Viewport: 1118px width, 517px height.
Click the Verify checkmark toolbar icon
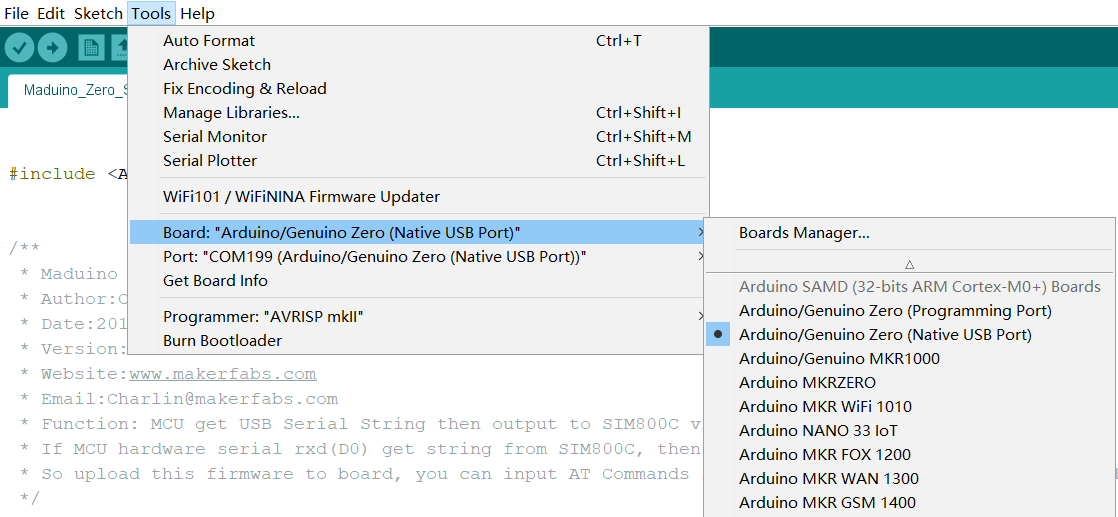click(x=19, y=48)
